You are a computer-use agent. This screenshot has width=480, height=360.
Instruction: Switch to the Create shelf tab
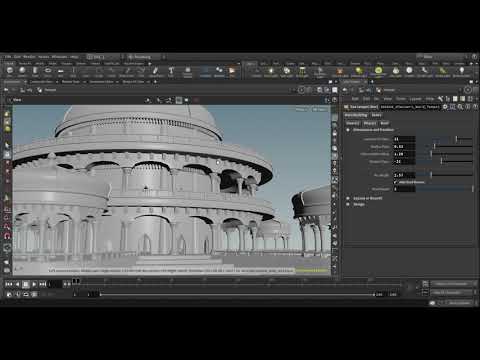tap(9, 63)
